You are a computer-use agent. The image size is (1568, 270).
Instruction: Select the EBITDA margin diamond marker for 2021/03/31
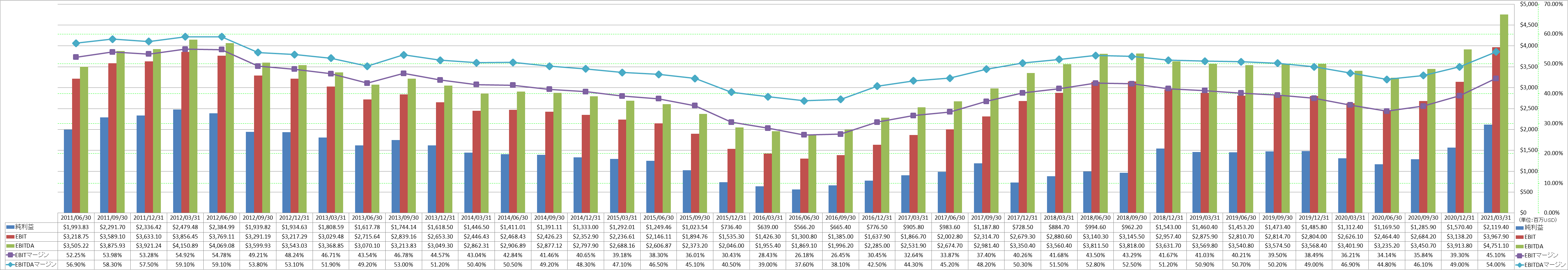click(1497, 52)
